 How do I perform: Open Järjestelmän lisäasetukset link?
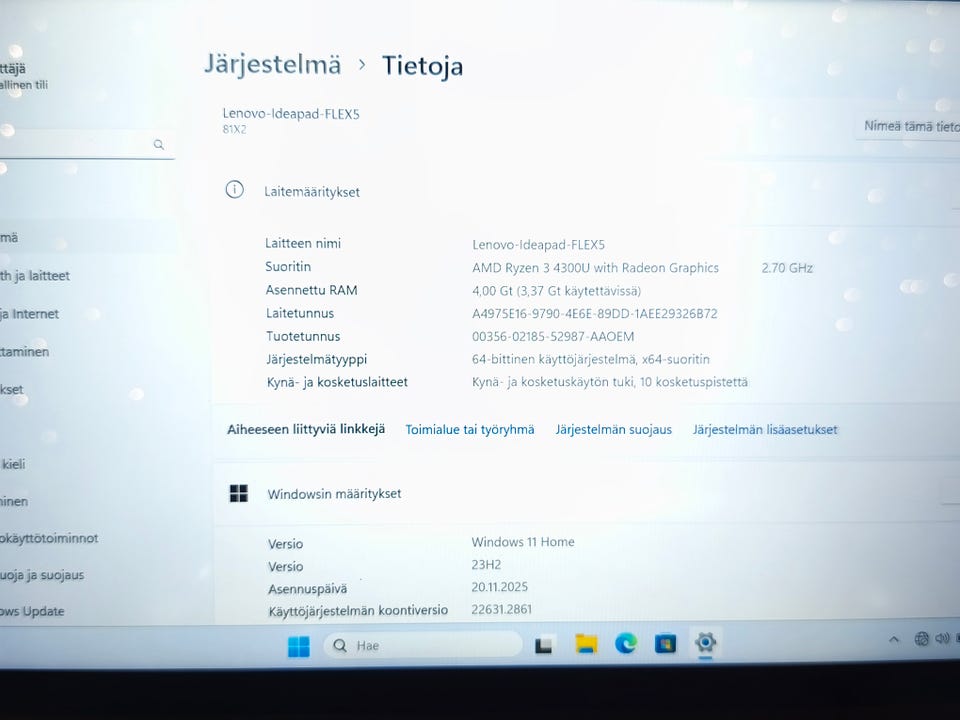click(x=765, y=430)
